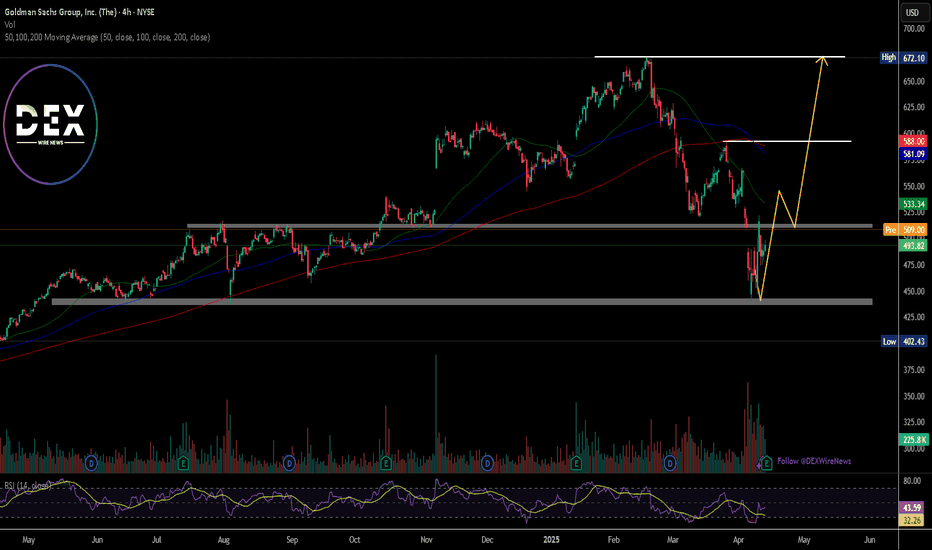Select the red 588.00 moving average label

[914, 142]
